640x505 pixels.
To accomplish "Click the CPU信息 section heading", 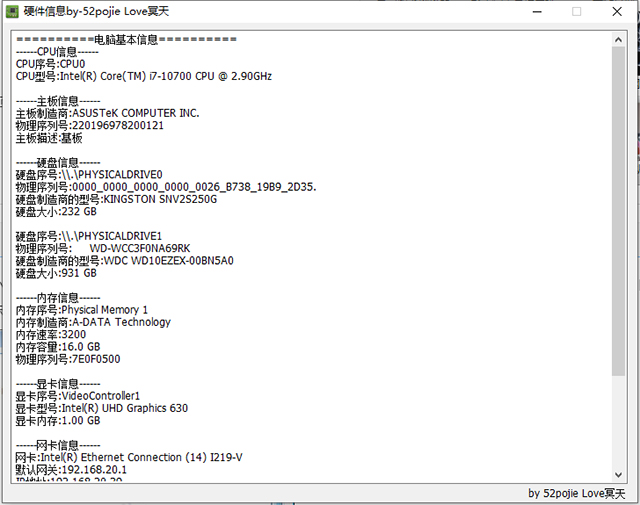I will 57,52.
